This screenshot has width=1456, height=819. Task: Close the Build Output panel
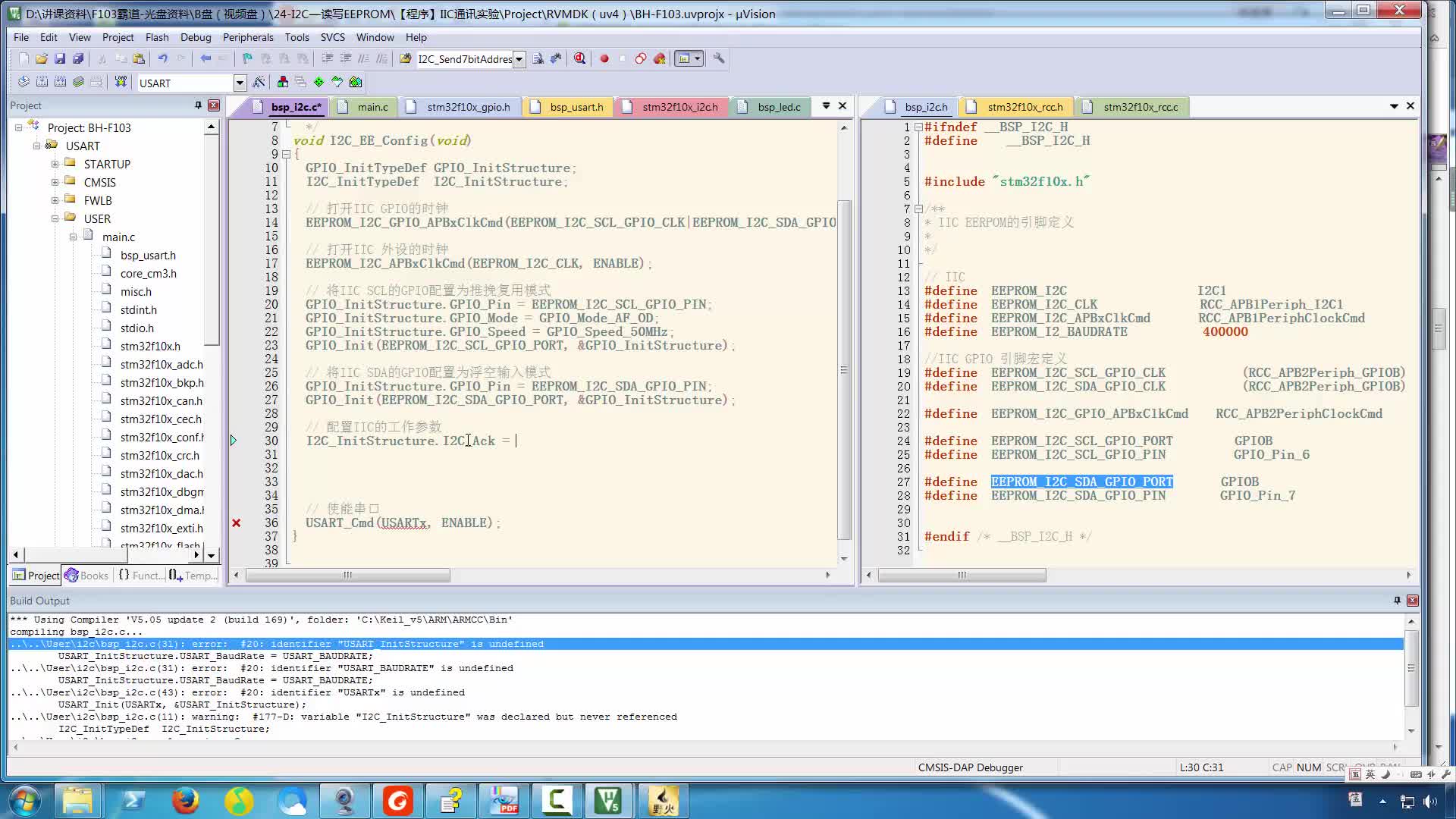point(1413,600)
